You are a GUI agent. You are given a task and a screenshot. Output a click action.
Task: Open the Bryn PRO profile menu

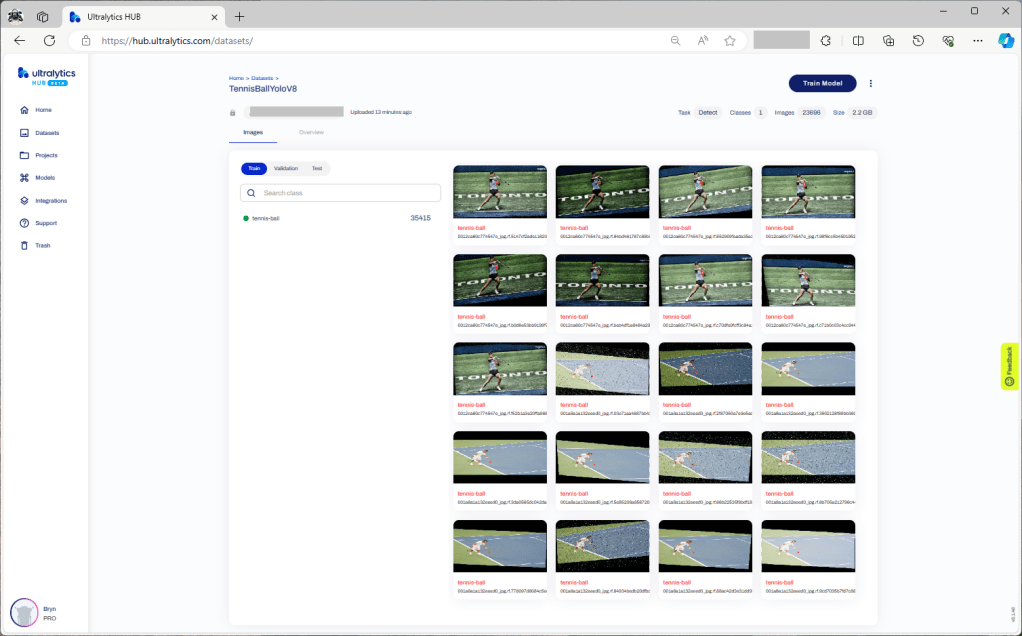click(x=24, y=612)
